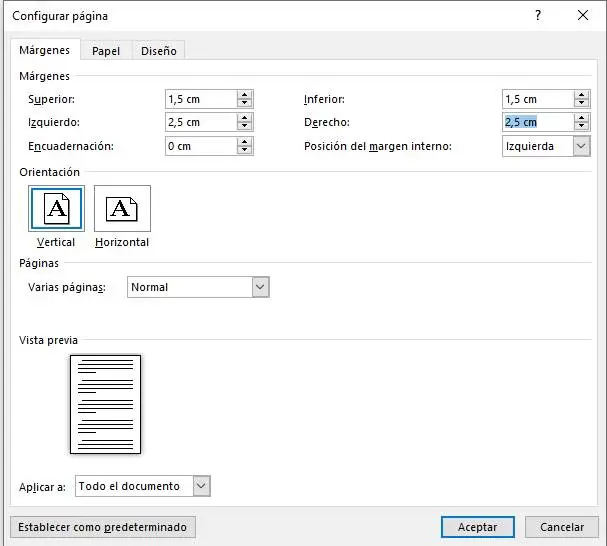Click in the Derecho margin field
This screenshot has width=607, height=546.
coord(538,122)
